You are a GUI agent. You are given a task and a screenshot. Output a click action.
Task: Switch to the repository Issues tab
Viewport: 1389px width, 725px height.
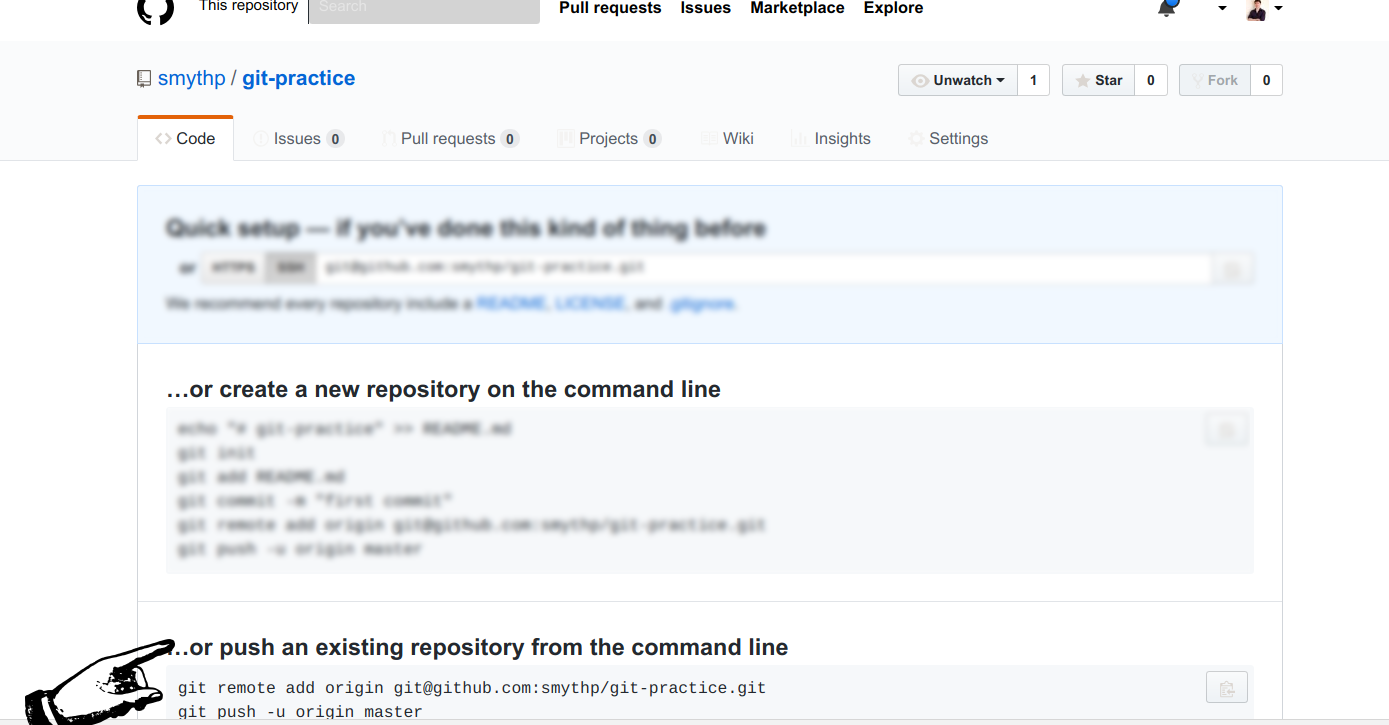coord(298,138)
